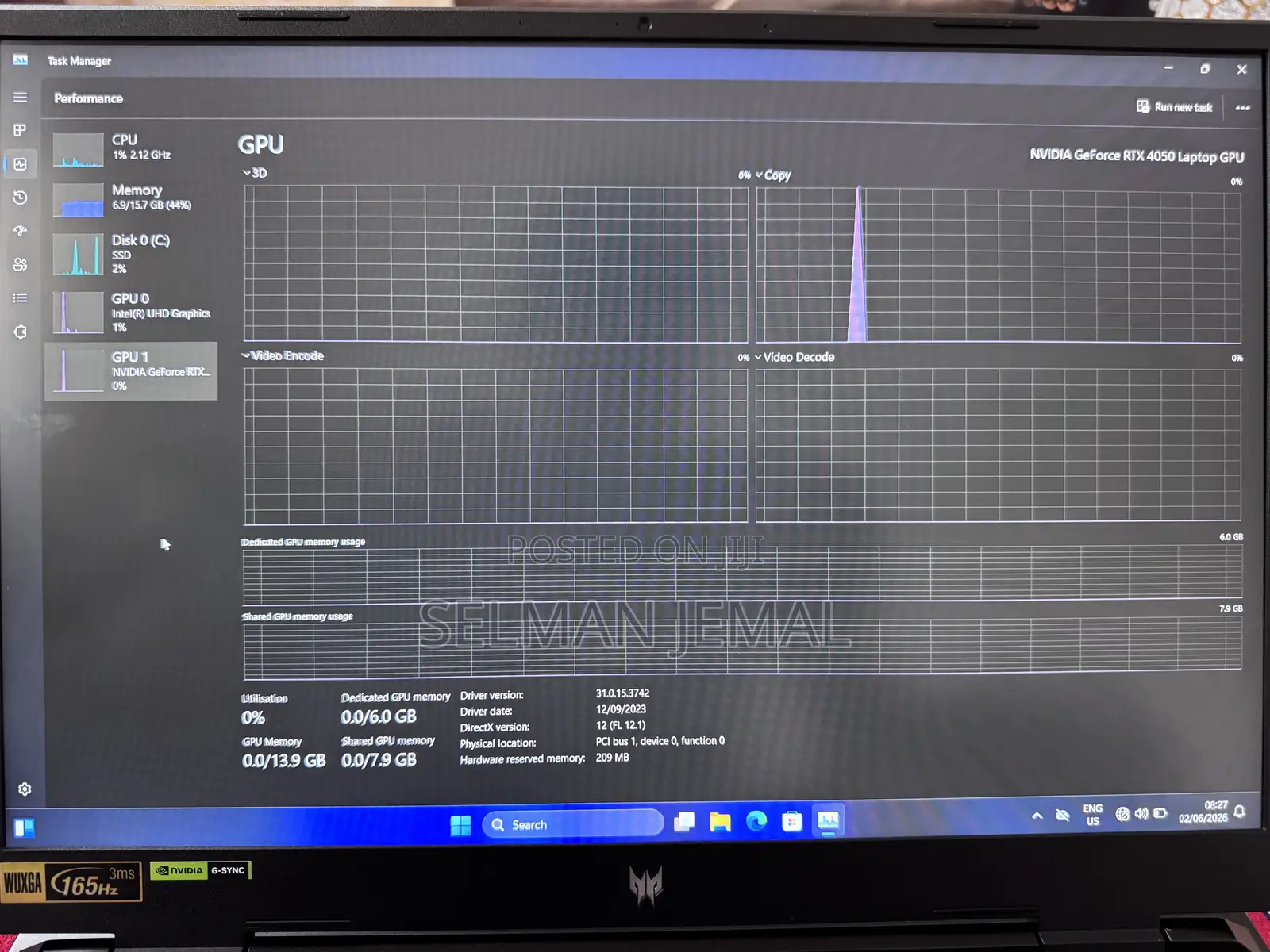The width and height of the screenshot is (1270, 952).
Task: Open the 3D engine graph dropdown
Action: [255, 173]
